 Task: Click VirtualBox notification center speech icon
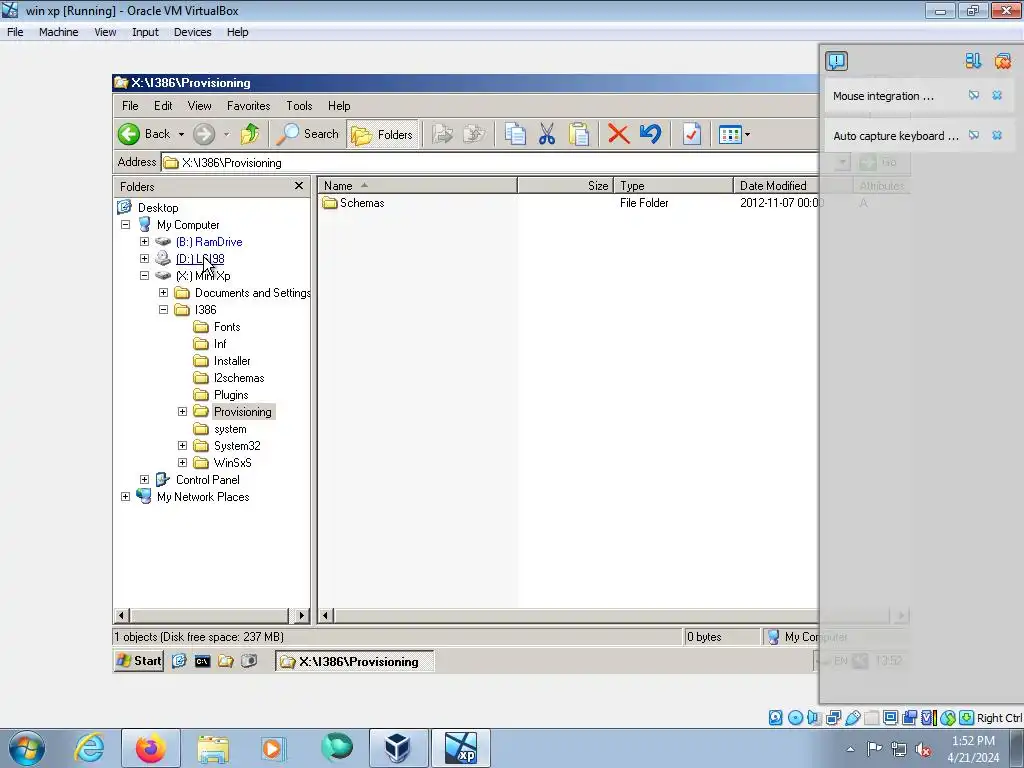[837, 61]
